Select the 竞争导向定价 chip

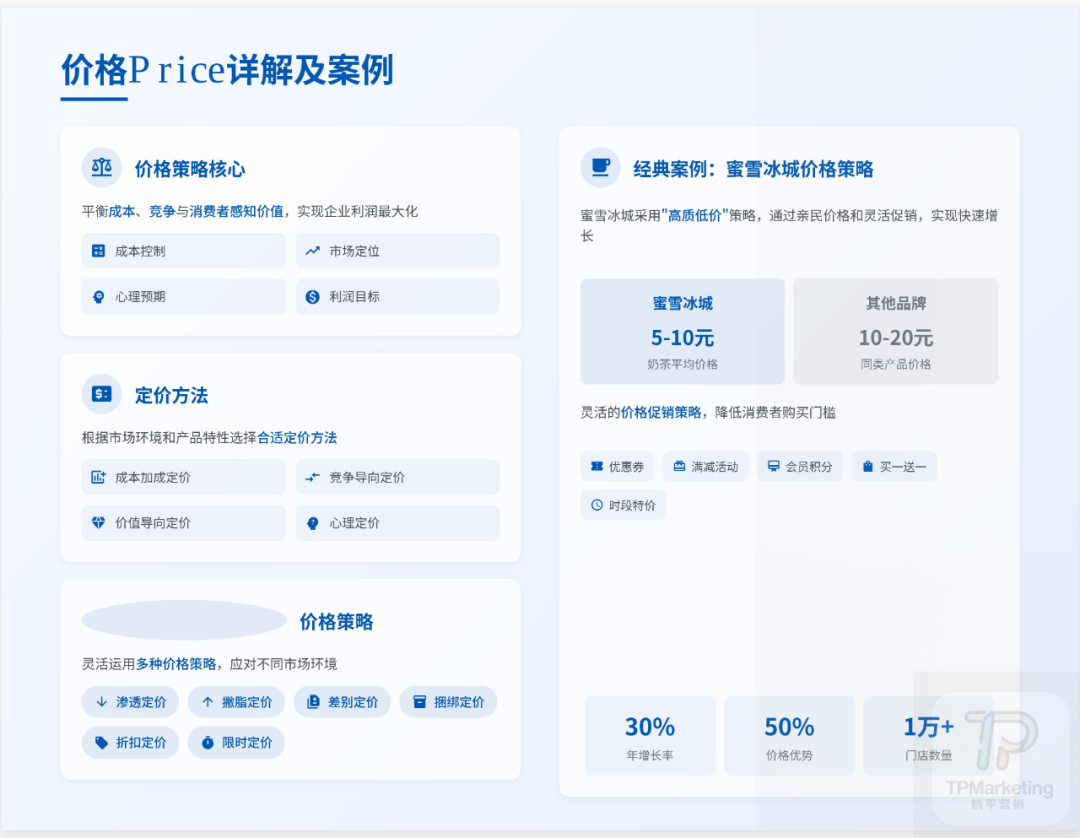point(397,477)
